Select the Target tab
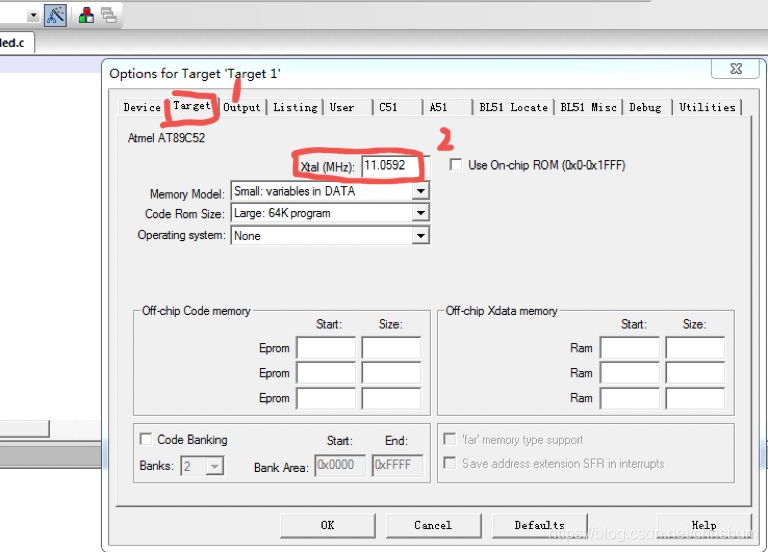 pyautogui.click(x=192, y=106)
